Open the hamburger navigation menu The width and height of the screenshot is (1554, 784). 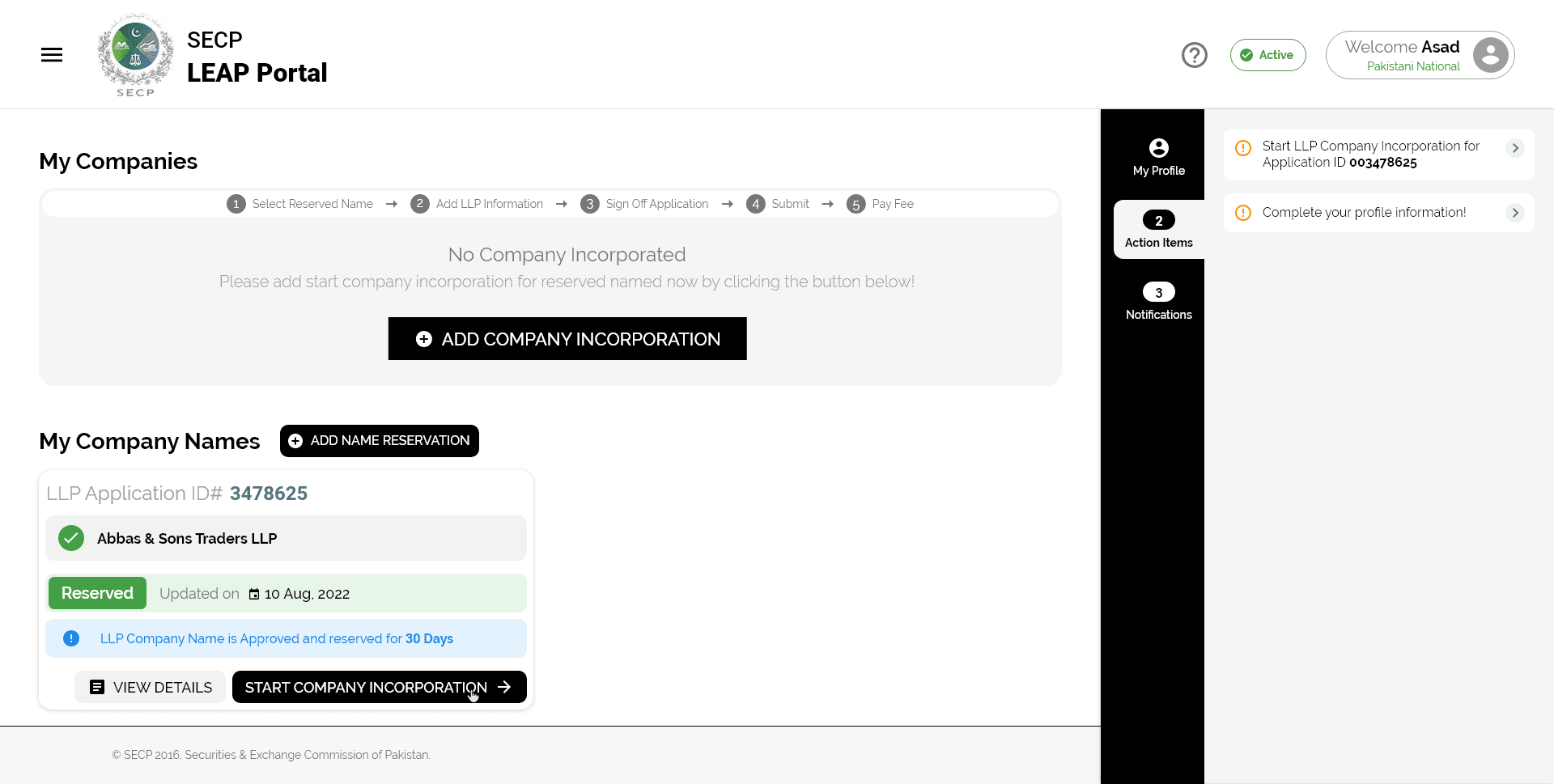click(x=51, y=54)
